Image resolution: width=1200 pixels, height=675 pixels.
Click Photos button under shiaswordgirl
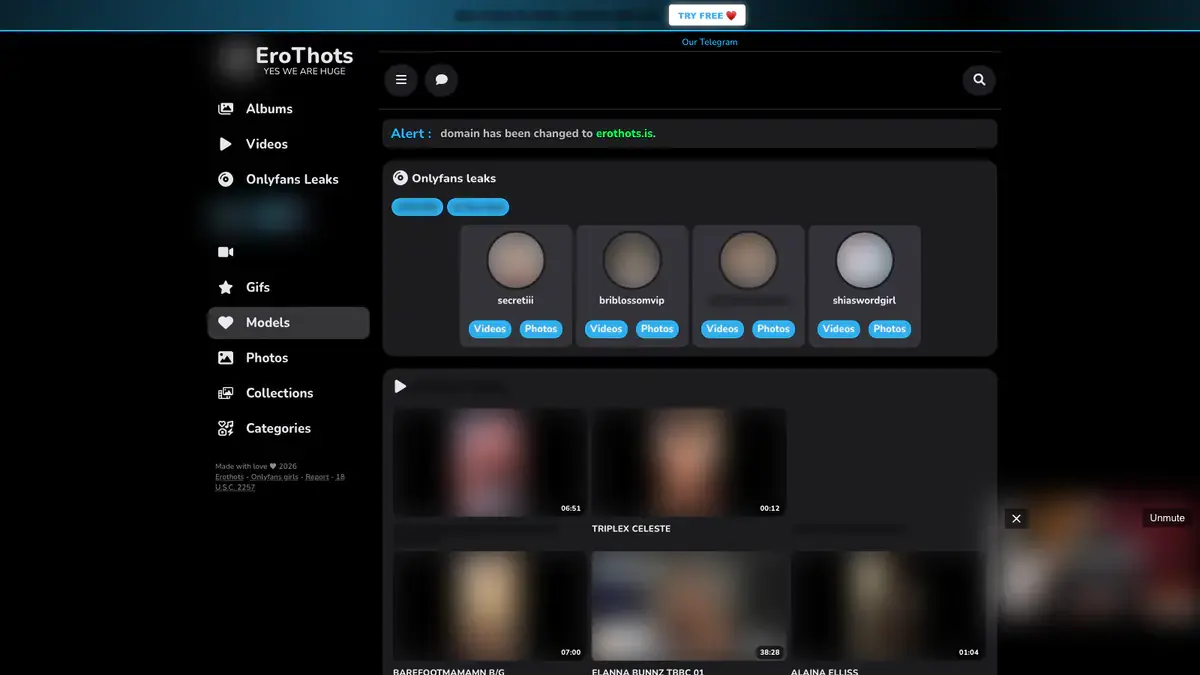(889, 329)
